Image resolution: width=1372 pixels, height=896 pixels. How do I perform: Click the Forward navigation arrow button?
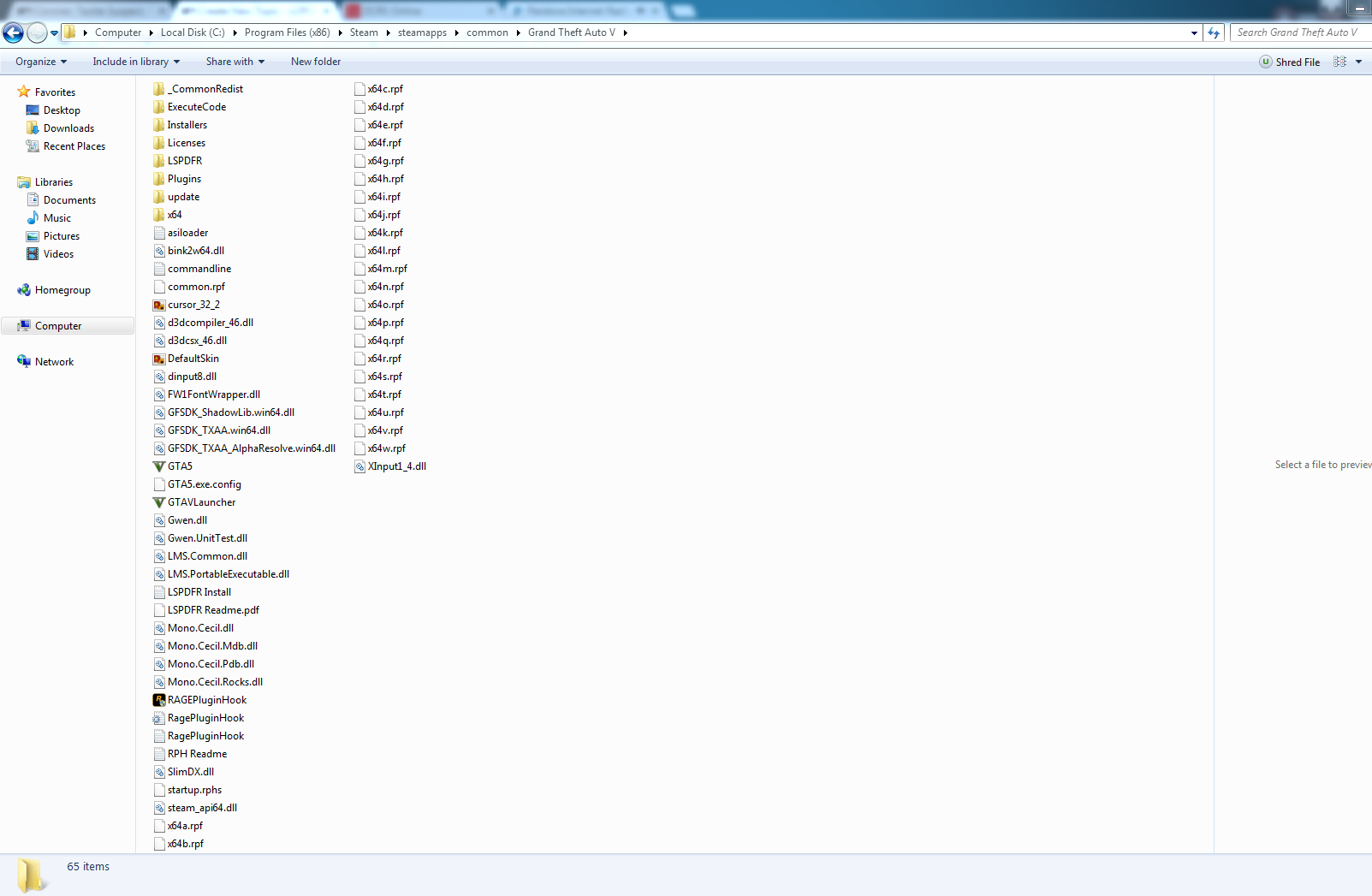[x=37, y=33]
